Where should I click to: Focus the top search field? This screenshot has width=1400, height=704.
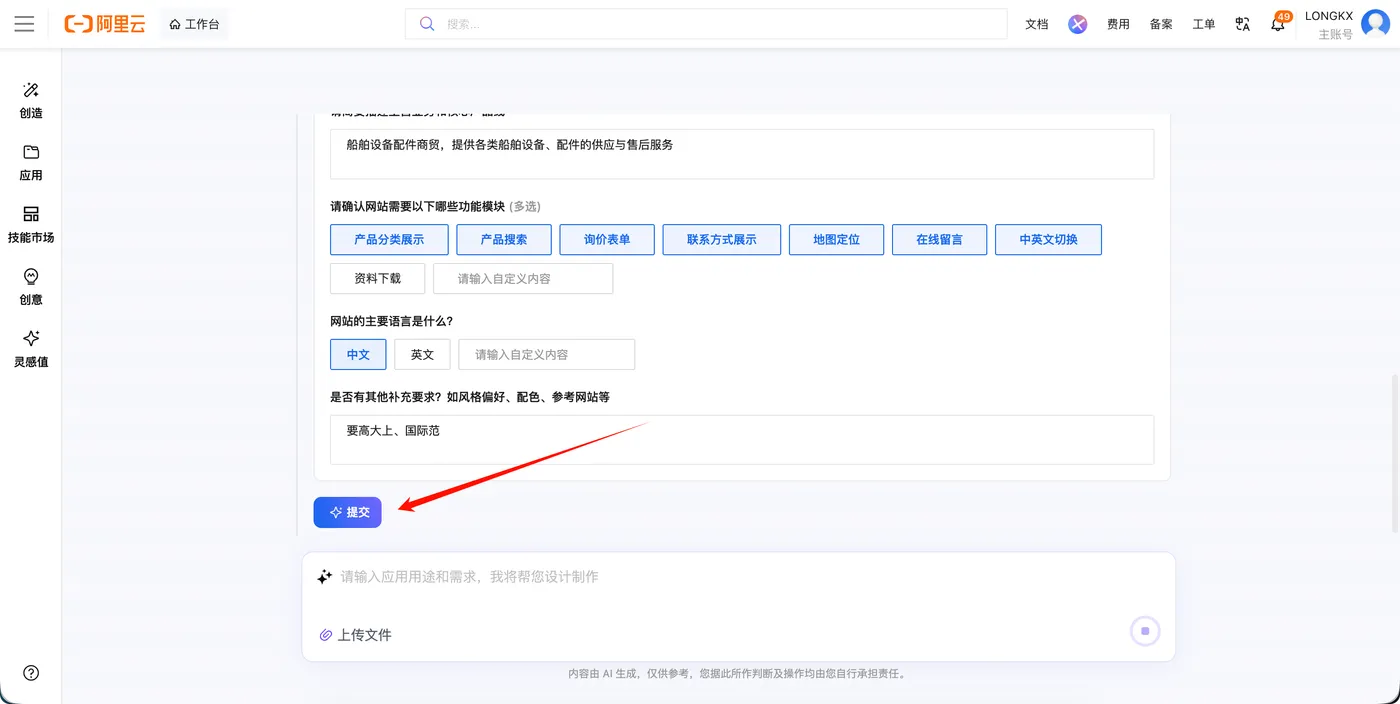point(706,24)
